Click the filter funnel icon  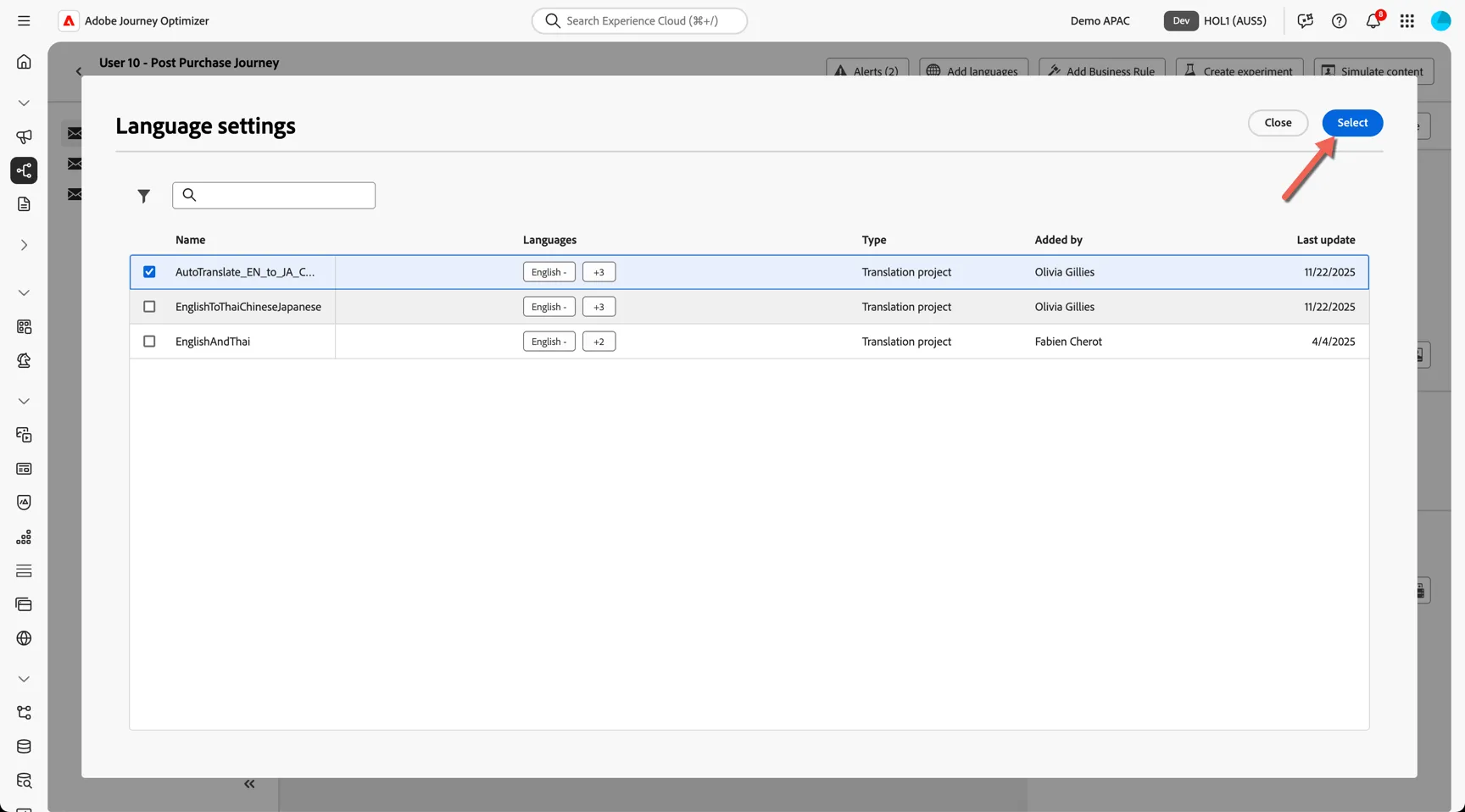click(144, 196)
